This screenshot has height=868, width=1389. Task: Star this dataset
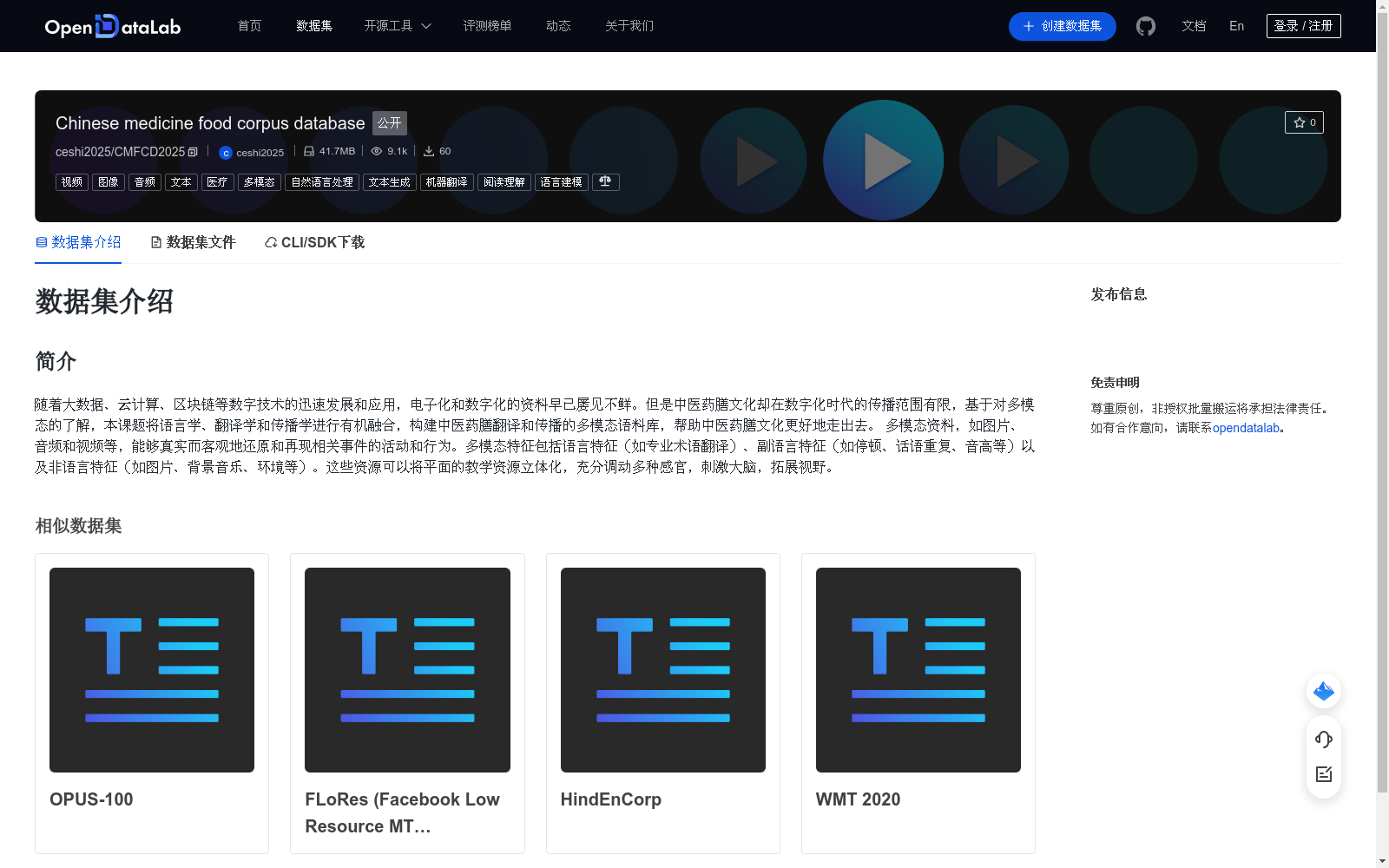point(1304,122)
